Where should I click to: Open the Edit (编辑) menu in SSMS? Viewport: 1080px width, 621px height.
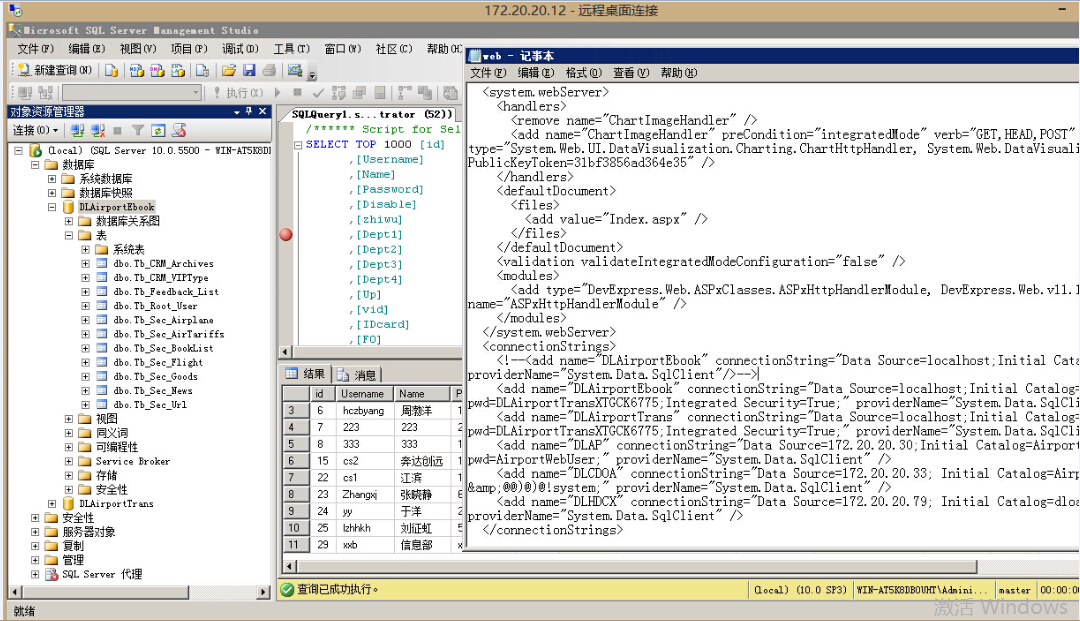[x=87, y=49]
